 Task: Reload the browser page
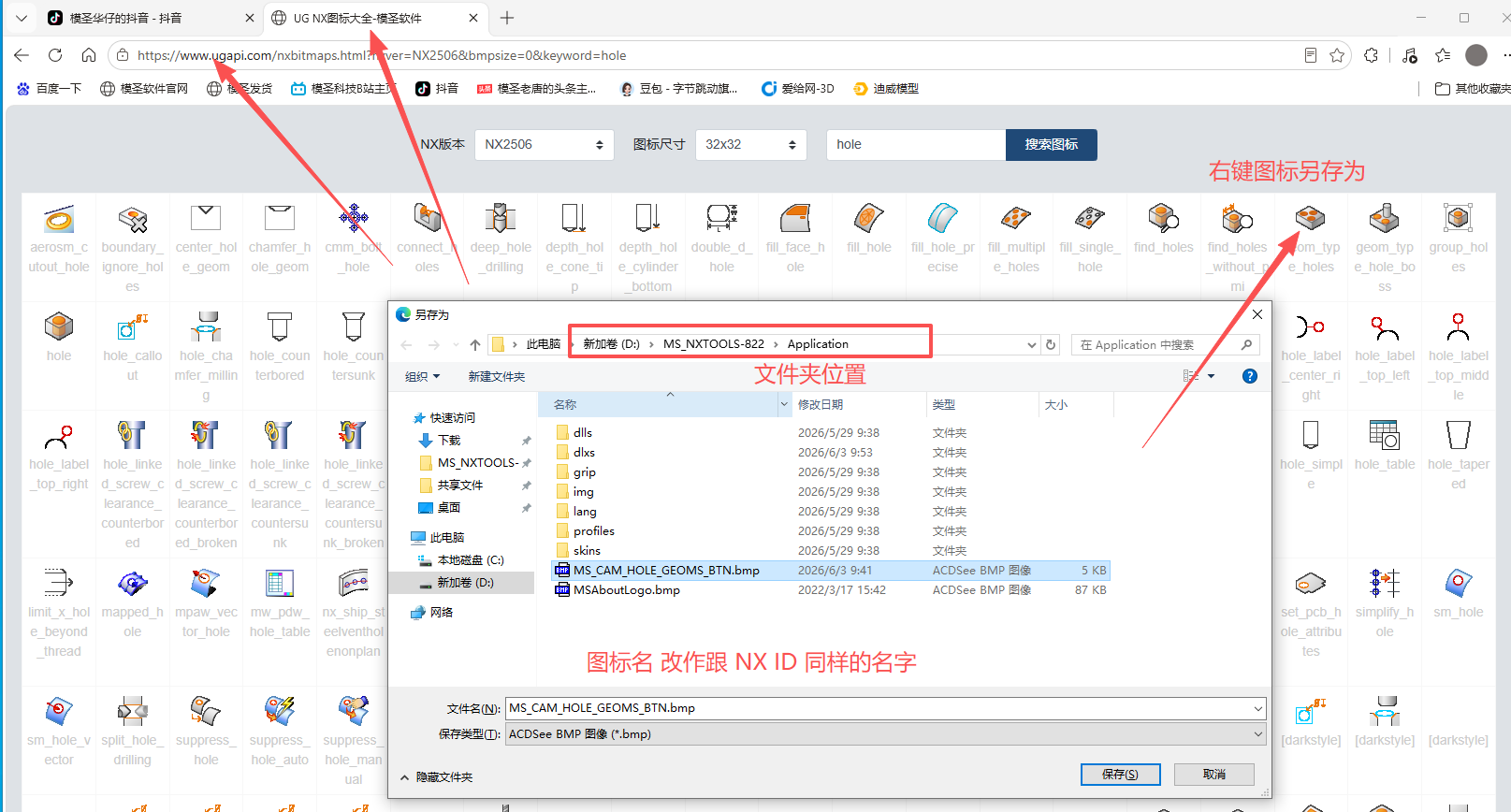coord(55,55)
